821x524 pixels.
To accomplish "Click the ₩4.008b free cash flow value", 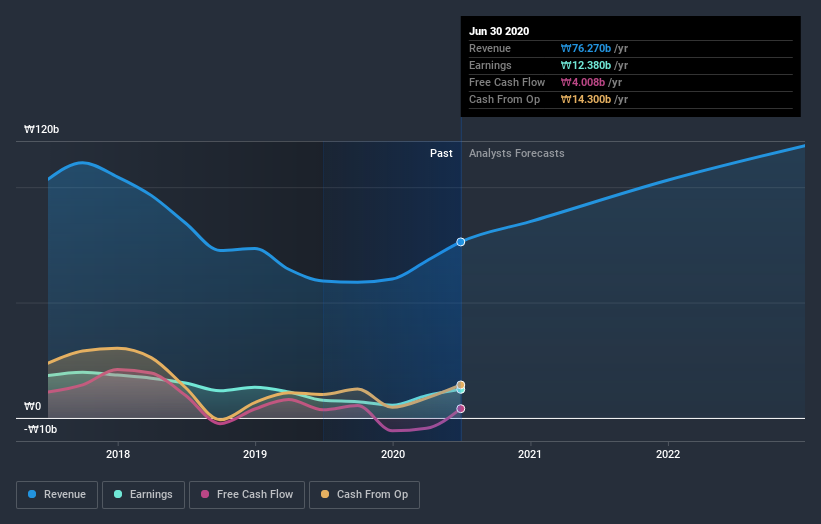I will (x=583, y=82).
